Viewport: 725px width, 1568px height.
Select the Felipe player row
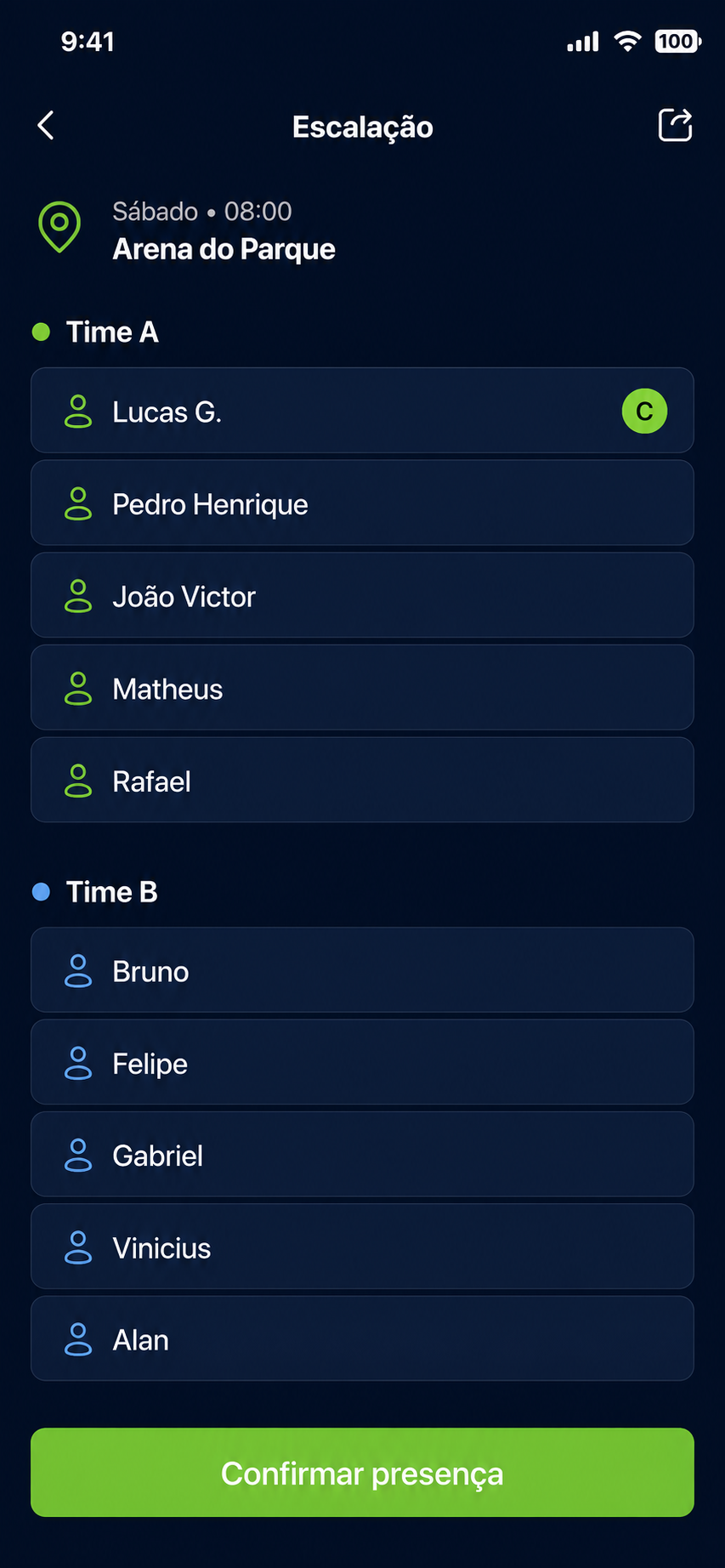(x=362, y=1063)
